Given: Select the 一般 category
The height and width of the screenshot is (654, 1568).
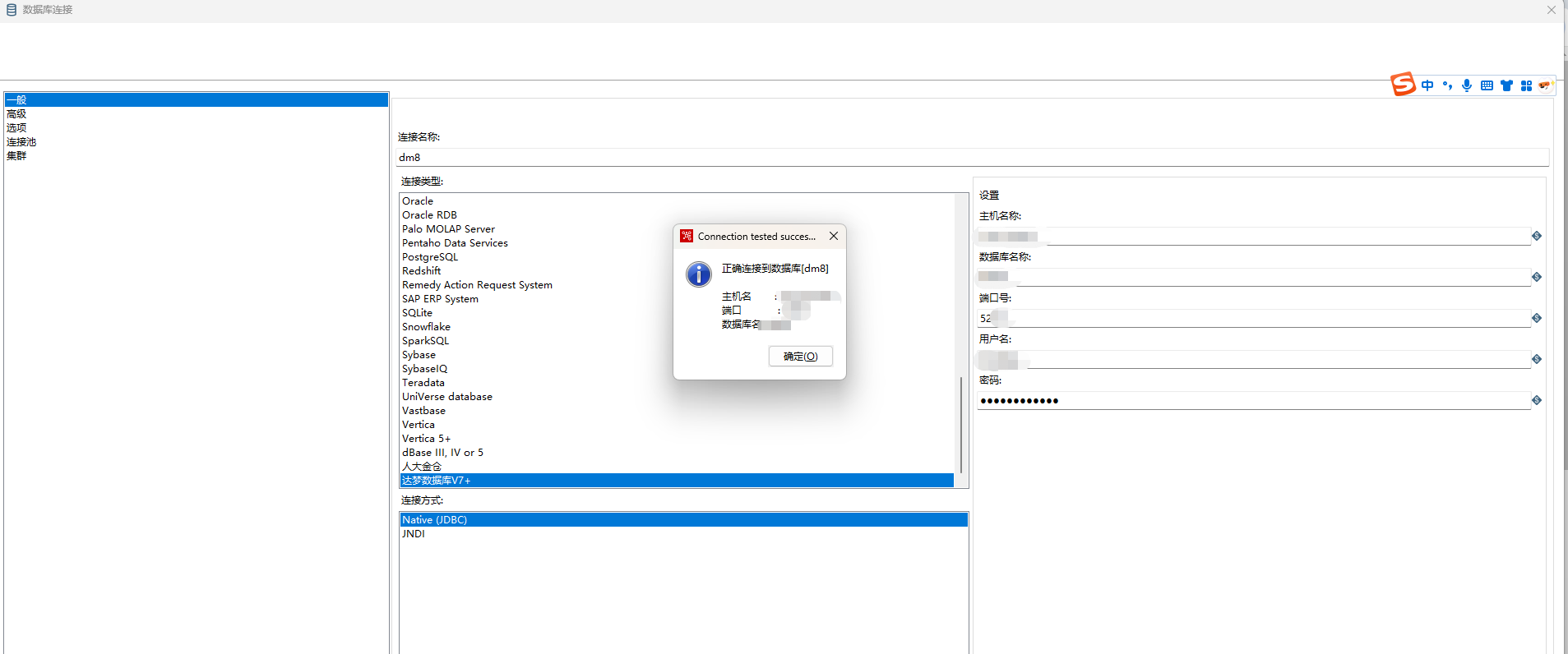Looking at the screenshot, I should (196, 100).
